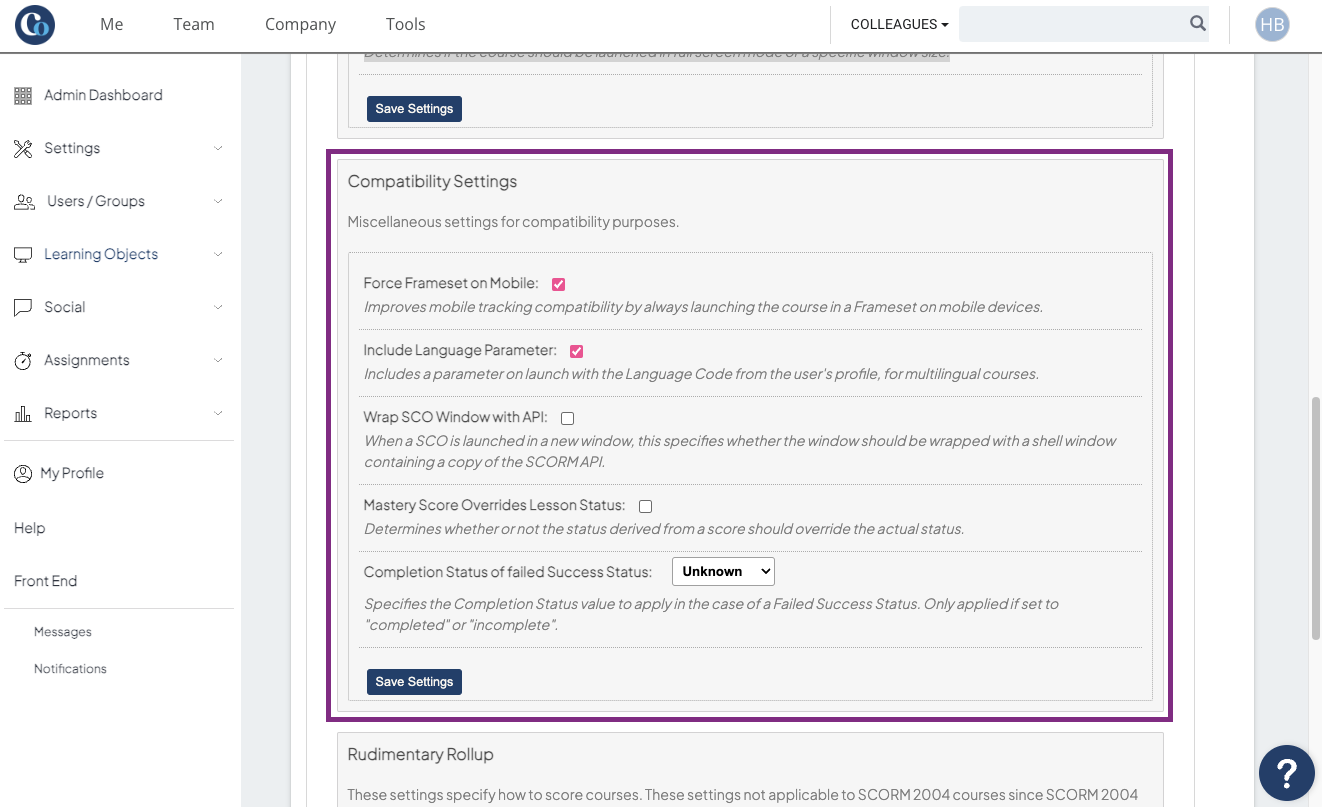Click 'Miscellaneous settings for compatibility purposes.' text

point(513,222)
